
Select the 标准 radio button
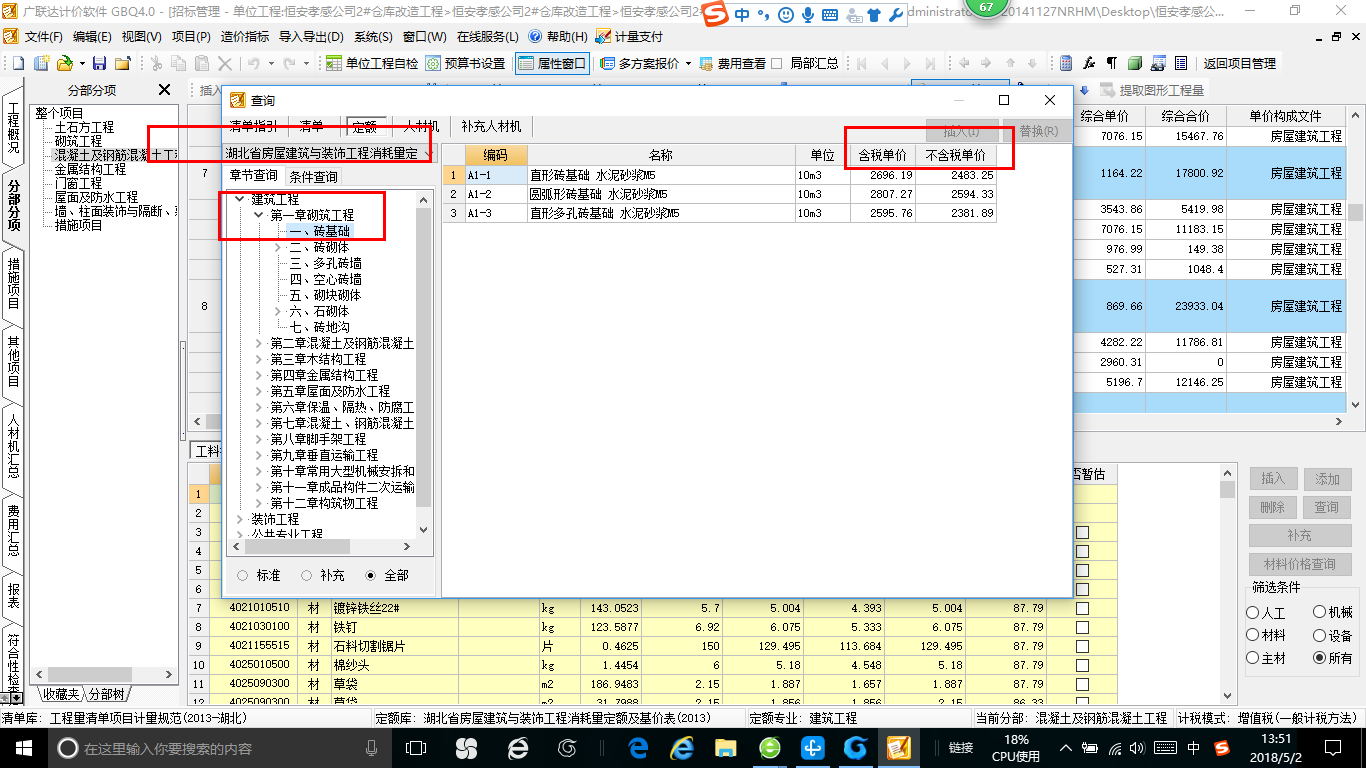[x=242, y=575]
